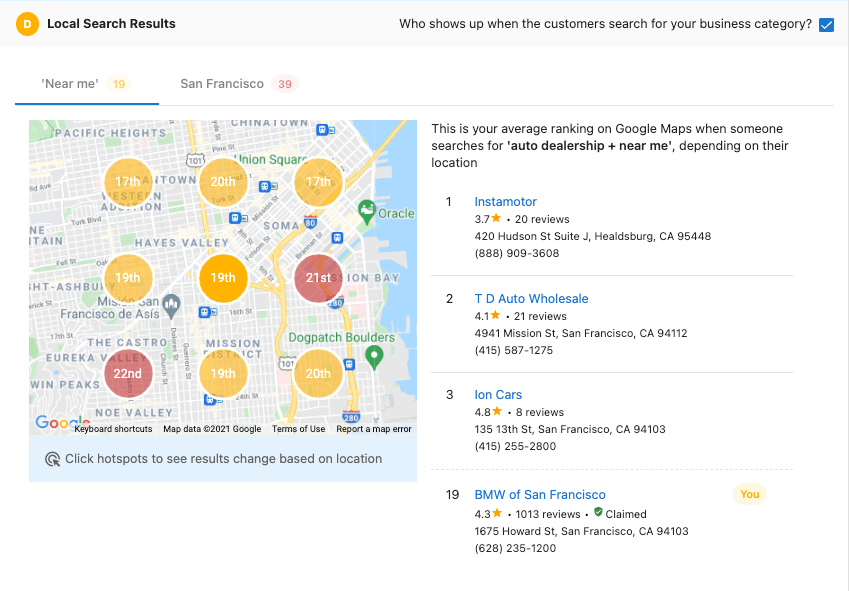Visit the Ion Cars listing link
This screenshot has width=849, height=591.
pos(498,395)
